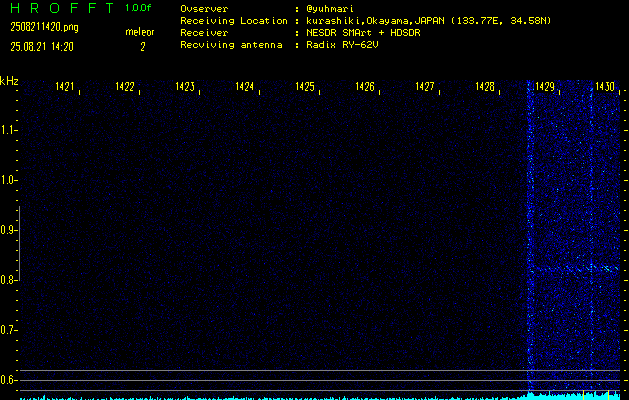Click the Radix RY-62V antenna text
The image size is (629, 400).
(342, 45)
